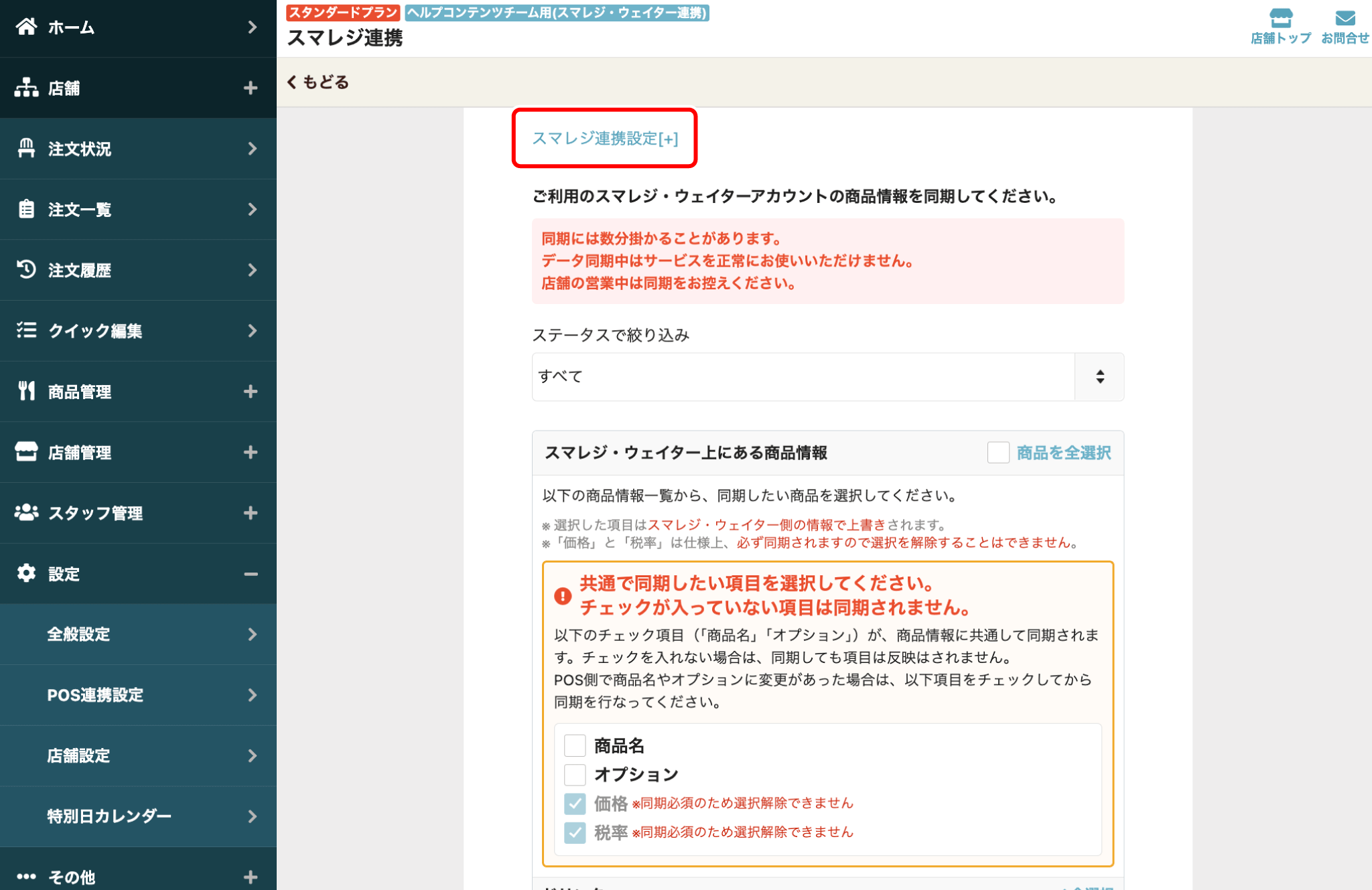Check the 商品名 checkbox

tap(575, 745)
